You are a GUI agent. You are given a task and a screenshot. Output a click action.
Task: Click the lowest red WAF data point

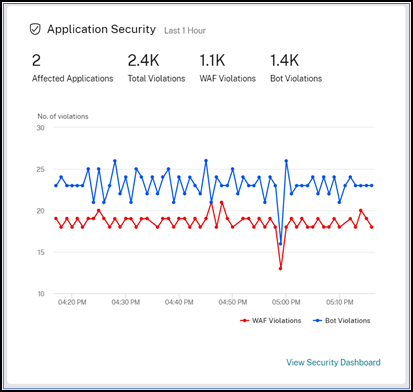pyautogui.click(x=280, y=268)
